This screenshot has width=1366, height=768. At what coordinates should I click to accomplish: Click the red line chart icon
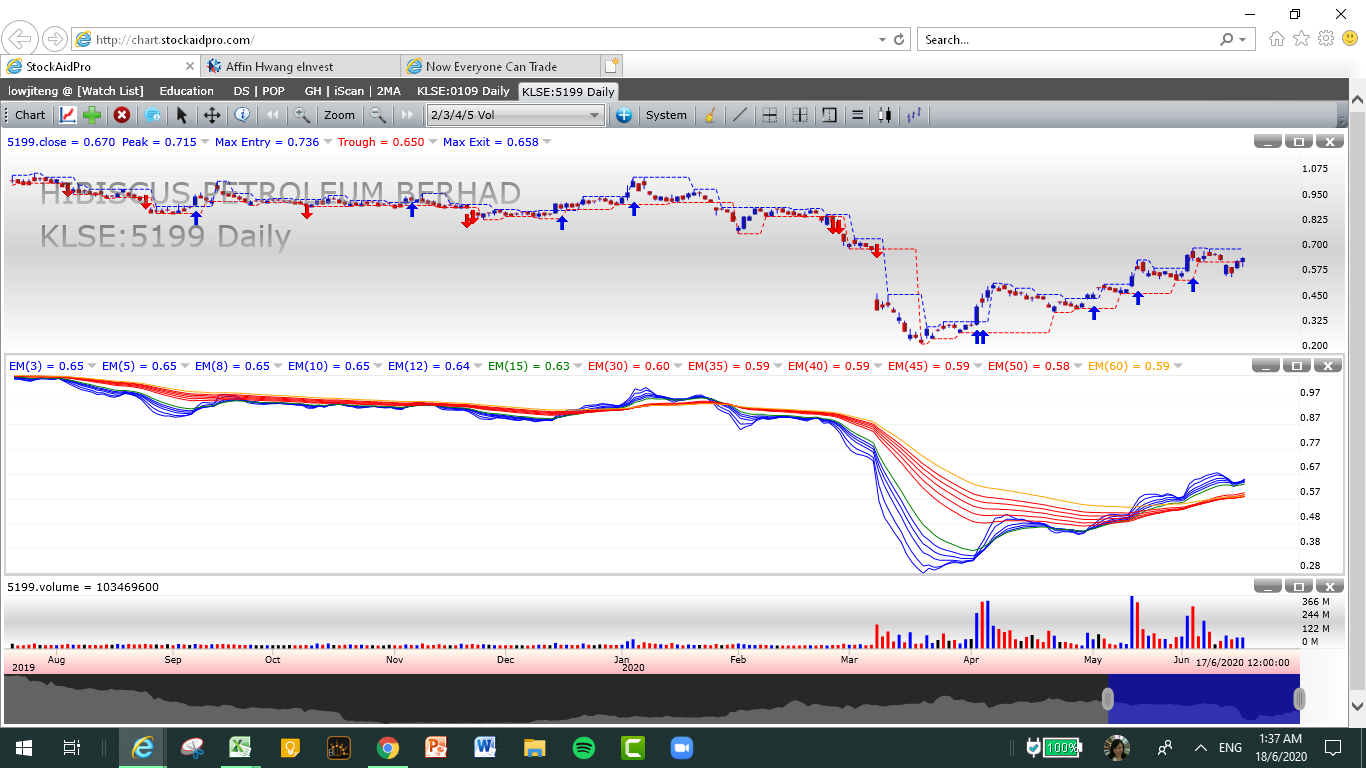pos(67,115)
